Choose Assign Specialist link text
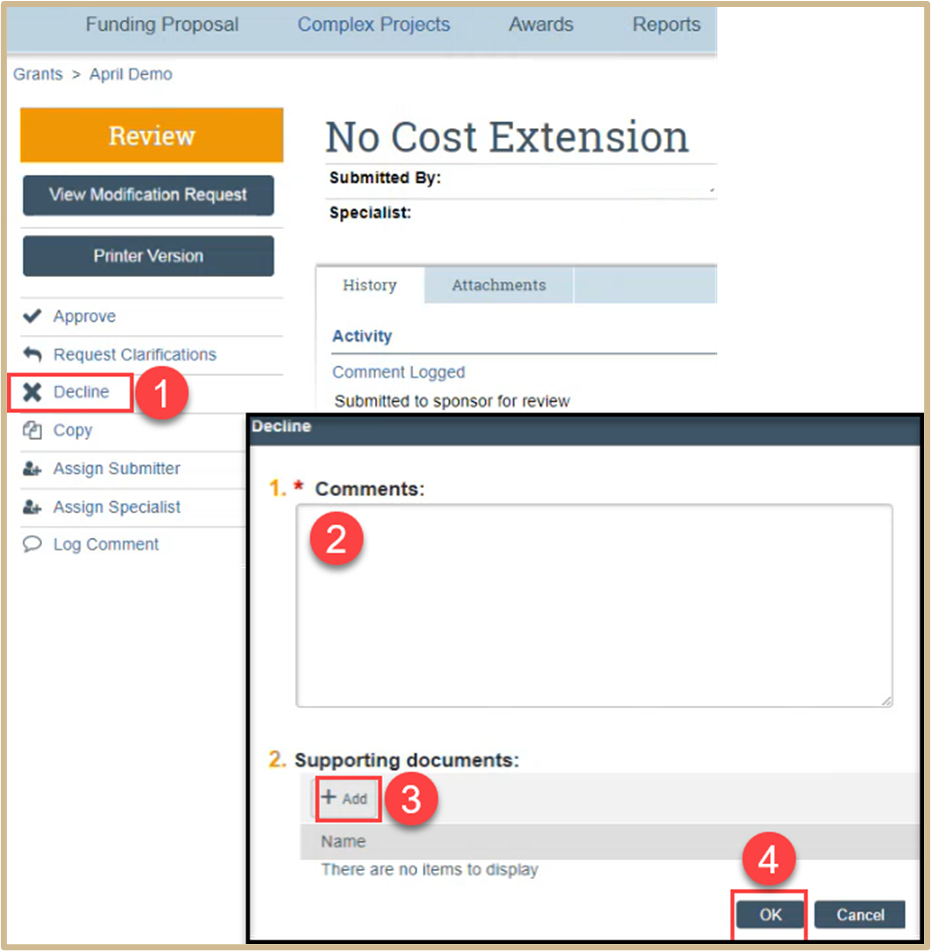Screen dimensions: 931x951 pos(116,506)
